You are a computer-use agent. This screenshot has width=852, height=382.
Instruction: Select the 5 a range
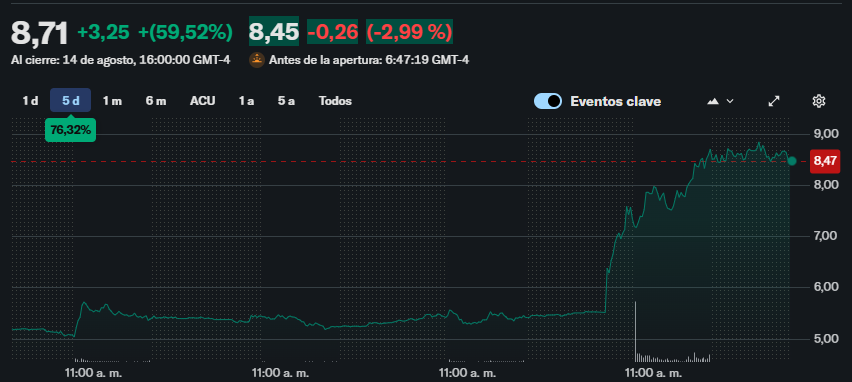[x=286, y=101]
